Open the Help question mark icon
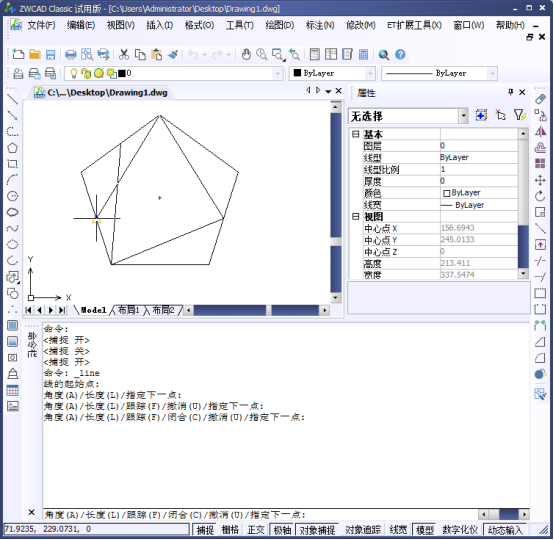554x540 pixels. tap(400, 54)
